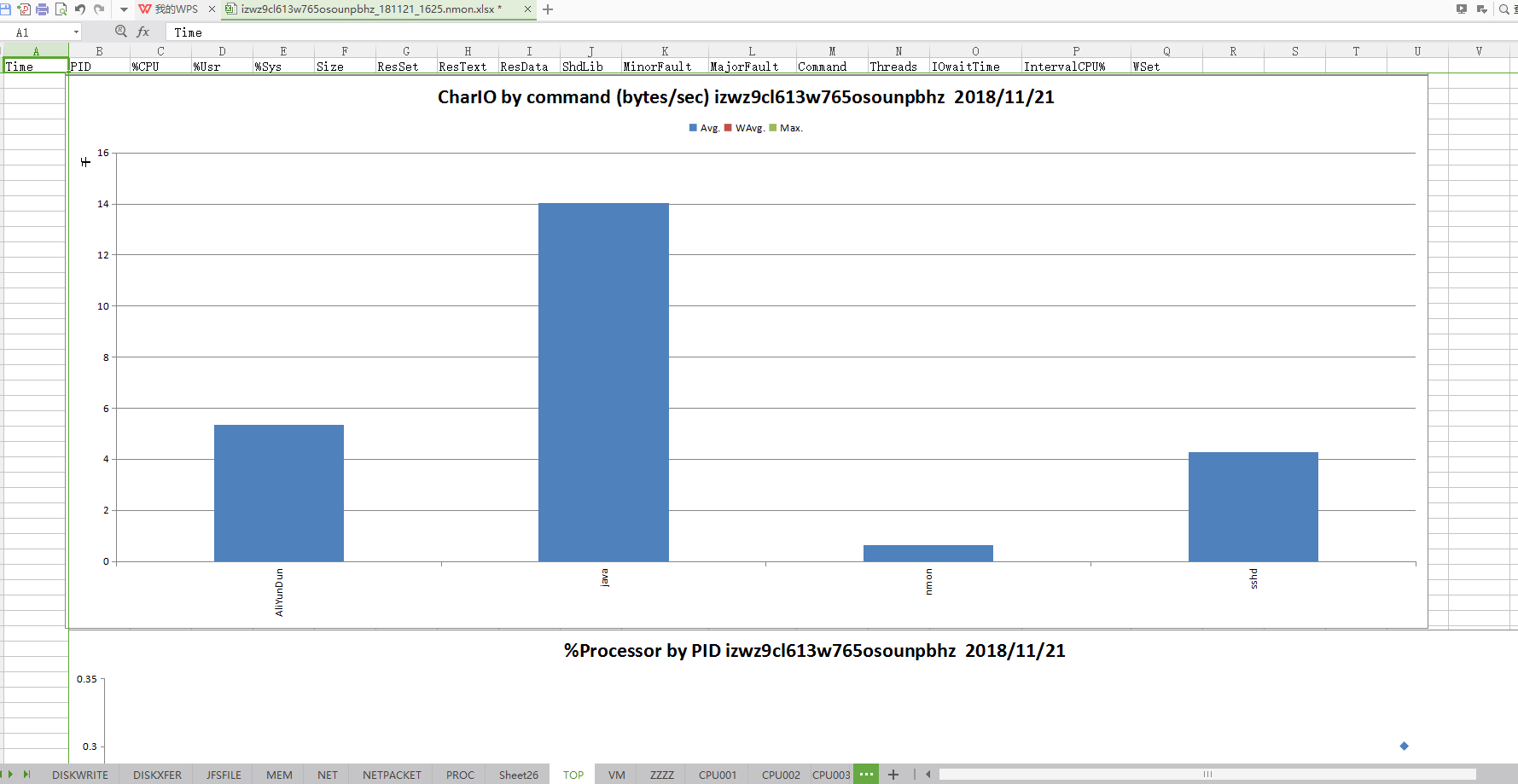Click the presentation screen icon top right
This screenshot has height=784, width=1518.
click(1462, 9)
